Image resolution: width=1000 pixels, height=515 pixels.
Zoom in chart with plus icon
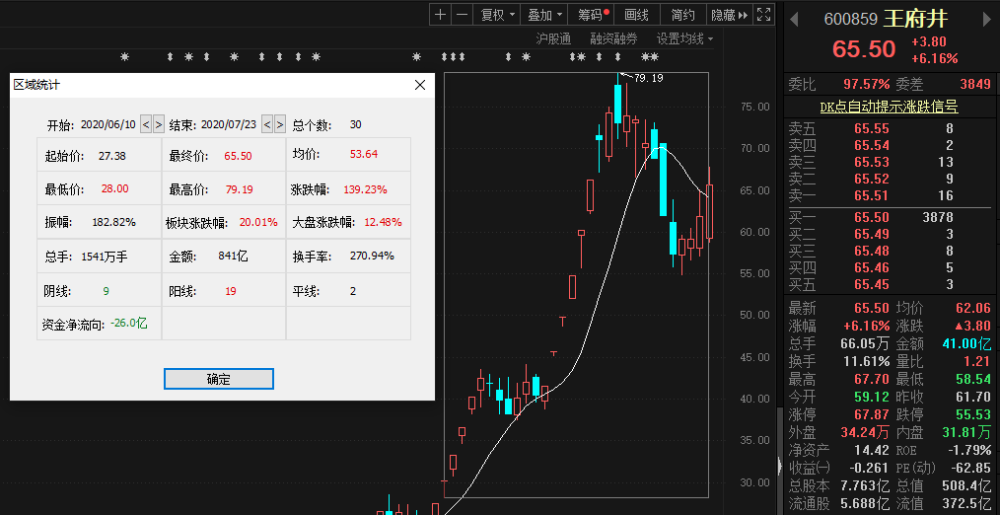440,15
